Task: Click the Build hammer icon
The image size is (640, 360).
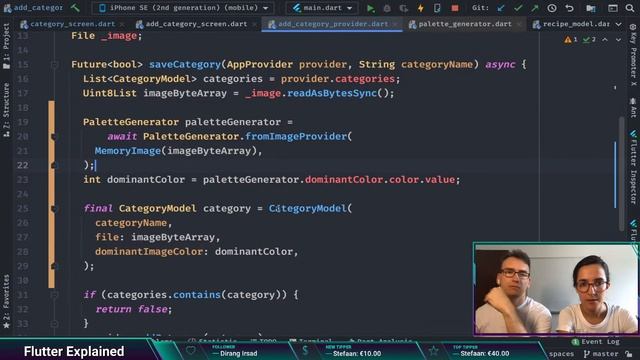Action: click(75, 7)
